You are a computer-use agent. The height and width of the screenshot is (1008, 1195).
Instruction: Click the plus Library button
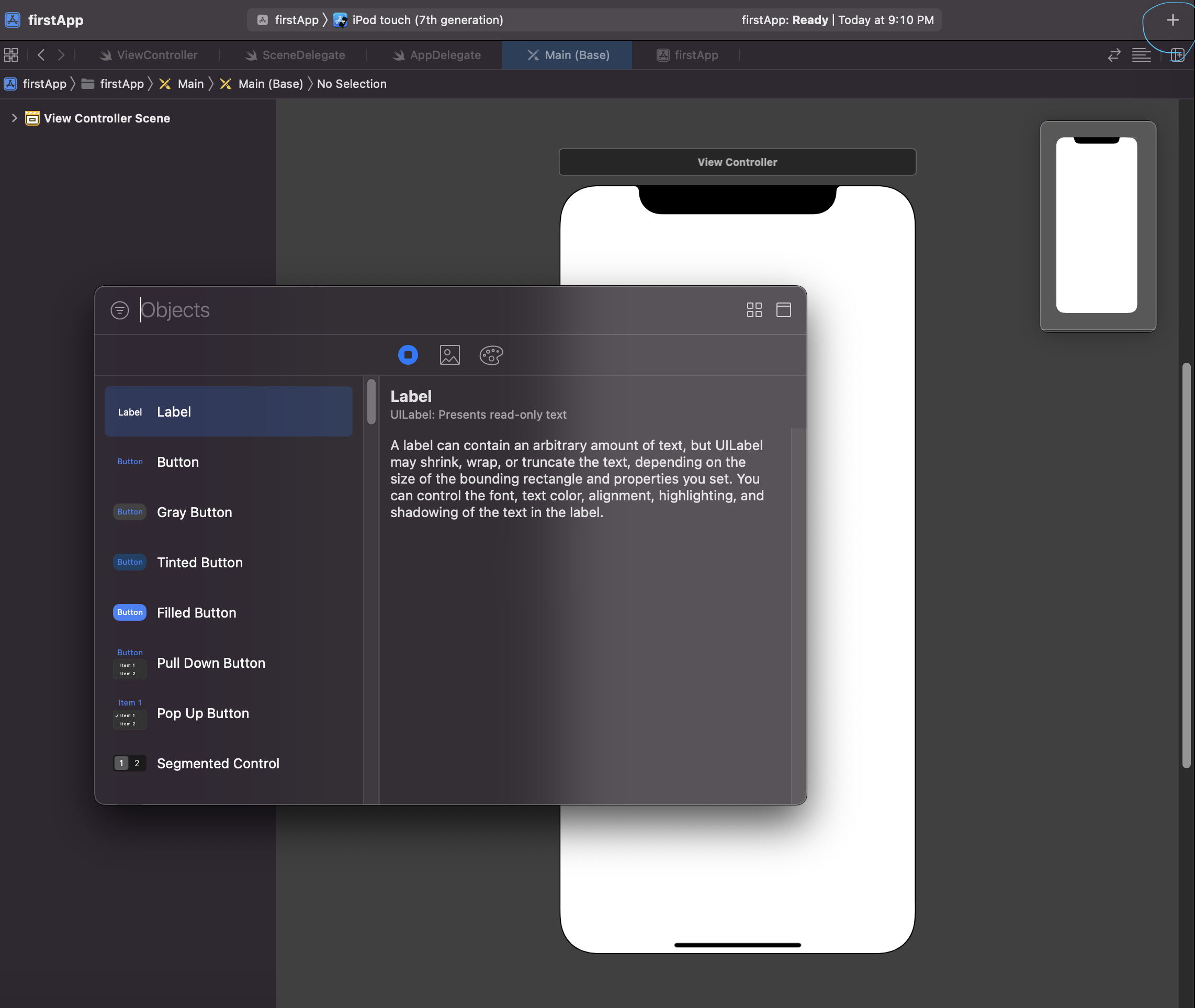1172,20
